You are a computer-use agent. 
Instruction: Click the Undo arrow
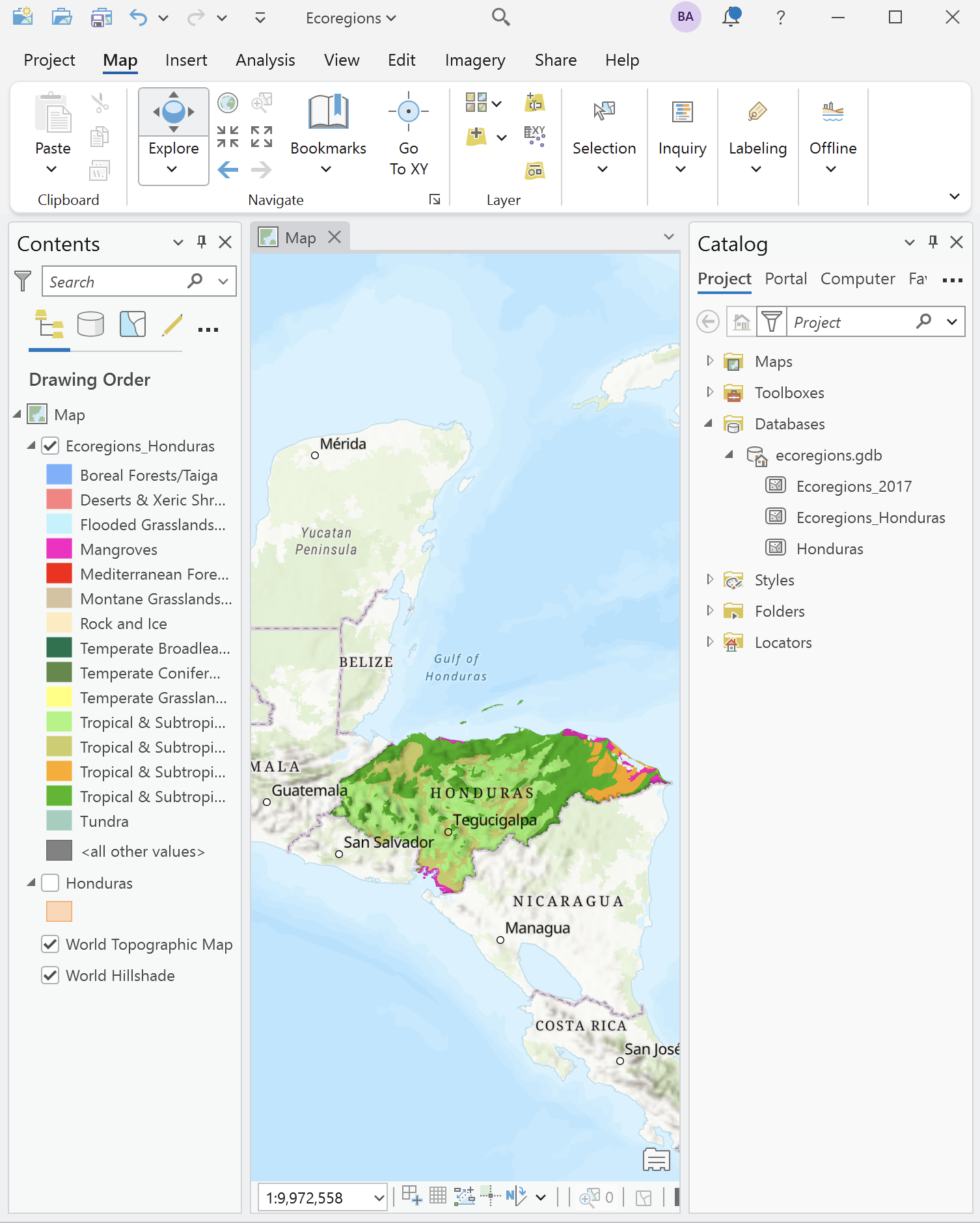(x=138, y=17)
